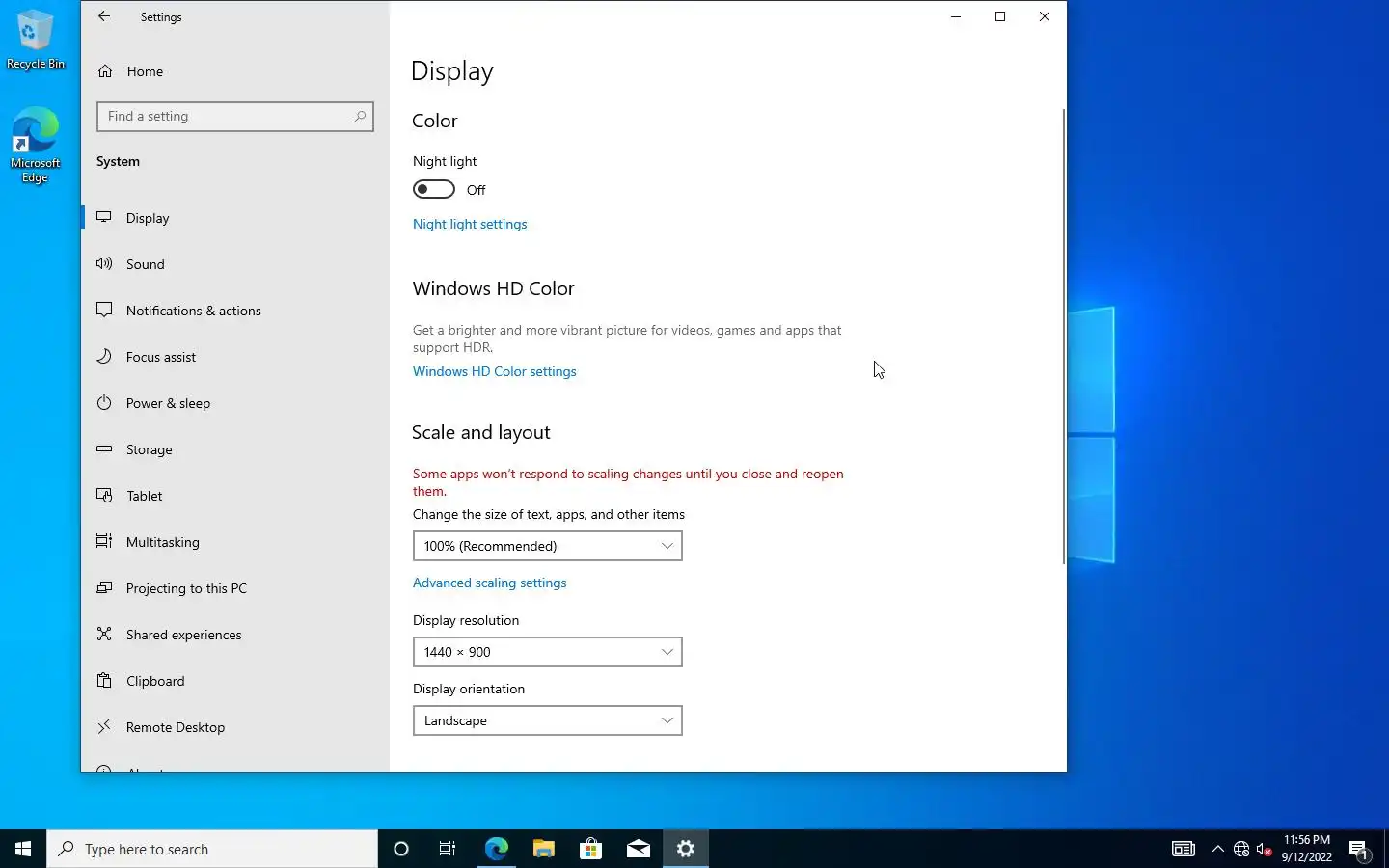The width and height of the screenshot is (1389, 868).
Task: Go to Sound settings page
Action: (235, 264)
